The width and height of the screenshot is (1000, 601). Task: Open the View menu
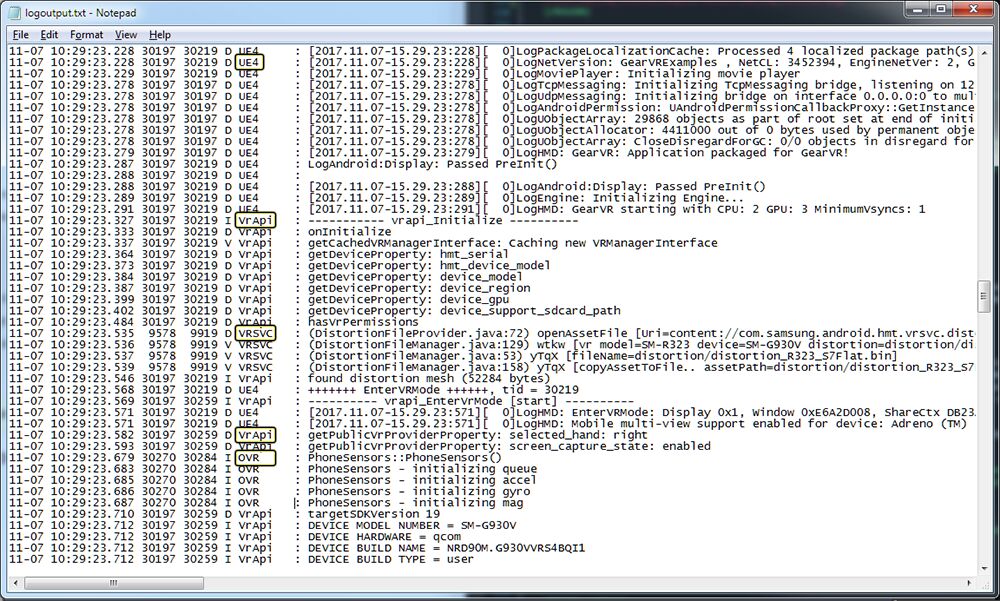click(126, 33)
